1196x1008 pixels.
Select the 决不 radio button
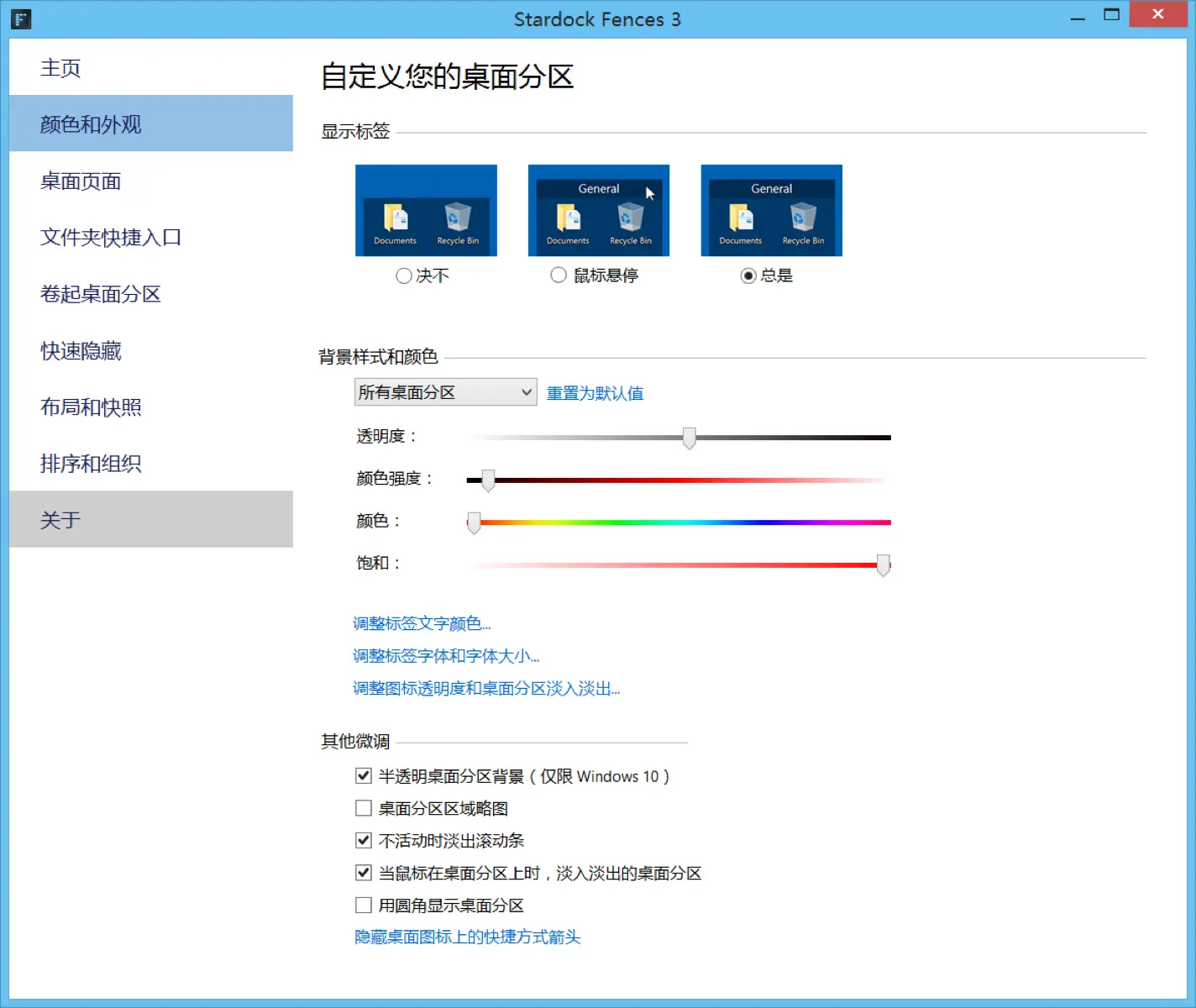click(x=404, y=276)
